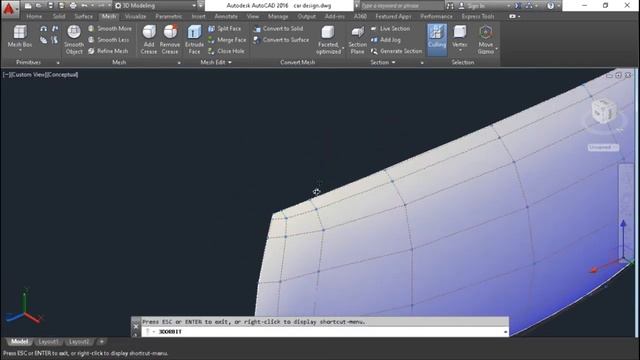
Task: Select Extrude Face tool
Action: point(194,40)
